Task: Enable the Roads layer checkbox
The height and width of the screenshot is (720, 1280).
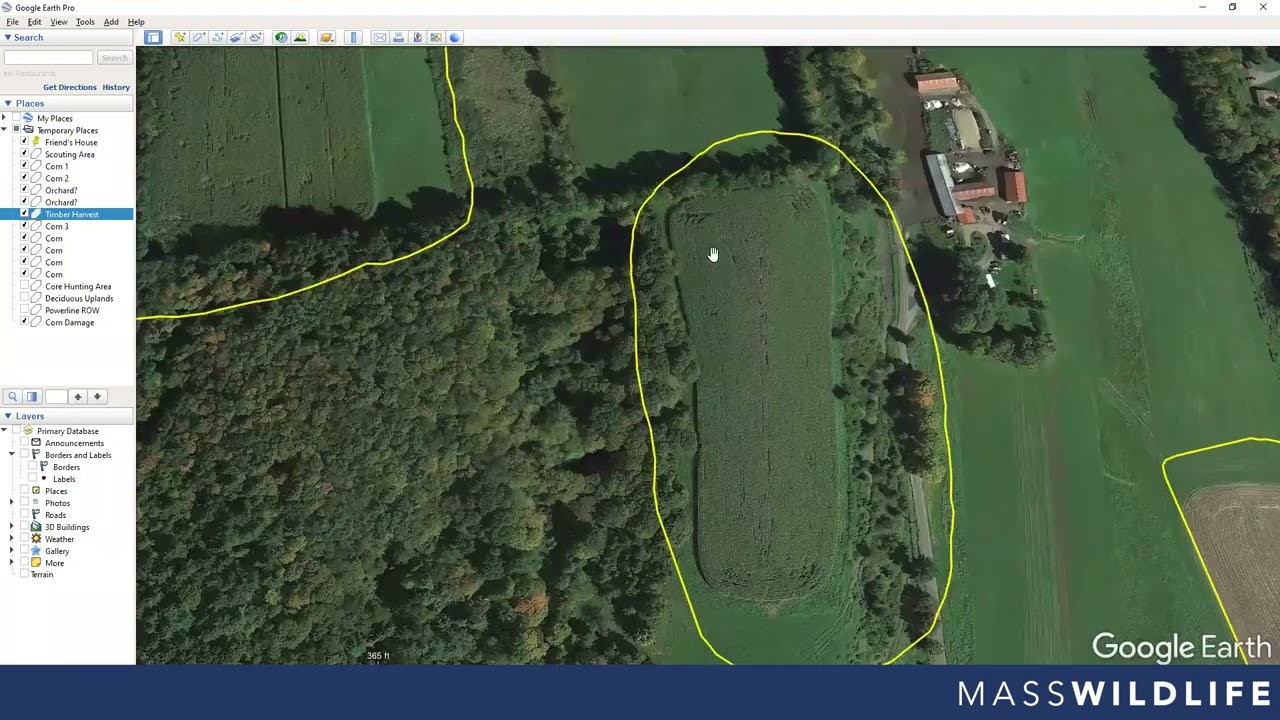Action: [24, 515]
